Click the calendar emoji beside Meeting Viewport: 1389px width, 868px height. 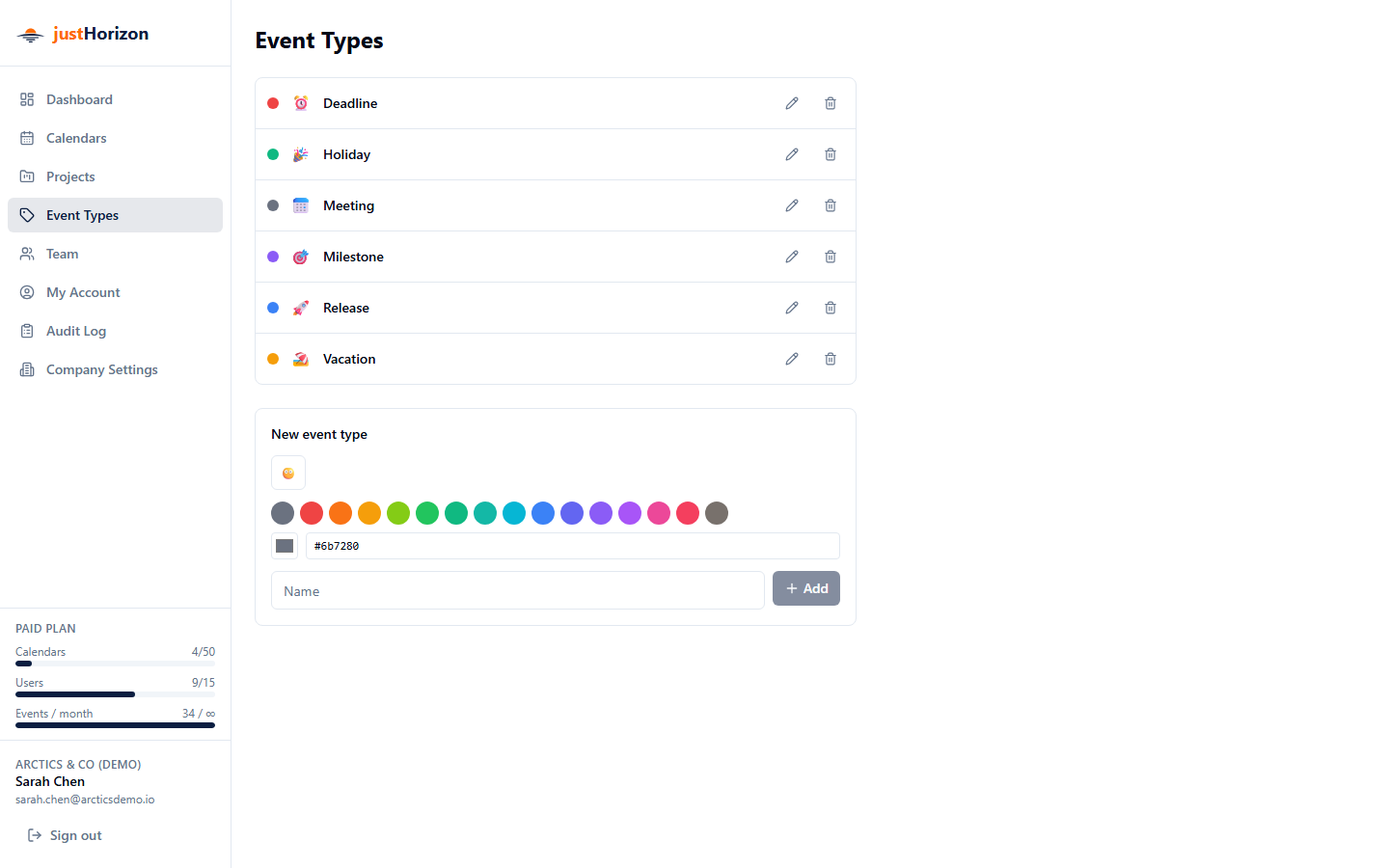pos(301,205)
